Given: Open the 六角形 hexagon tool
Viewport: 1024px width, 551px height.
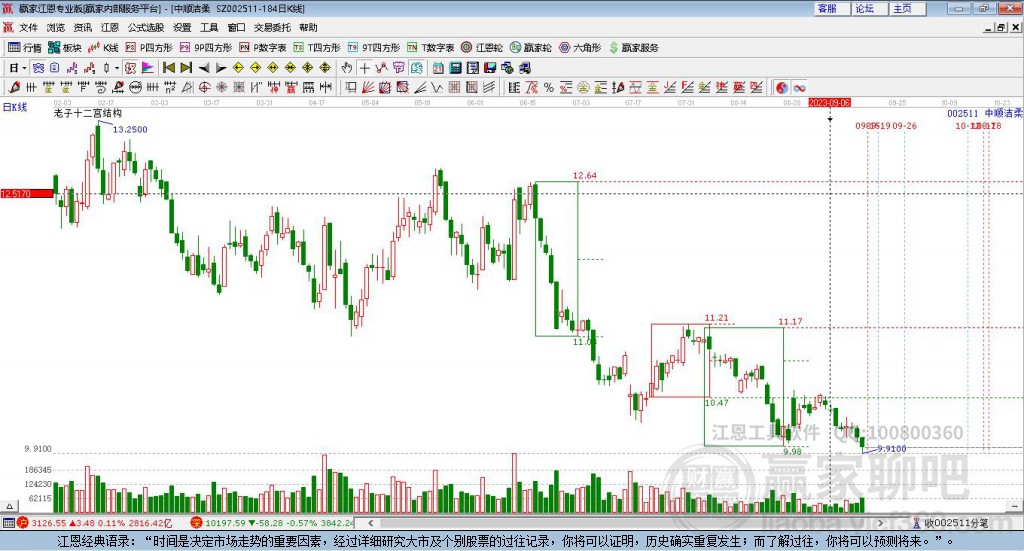Looking at the screenshot, I should coord(580,48).
